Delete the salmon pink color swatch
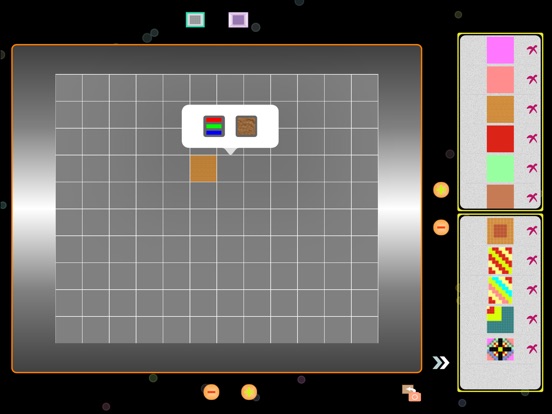The height and width of the screenshot is (414, 552). [532, 79]
